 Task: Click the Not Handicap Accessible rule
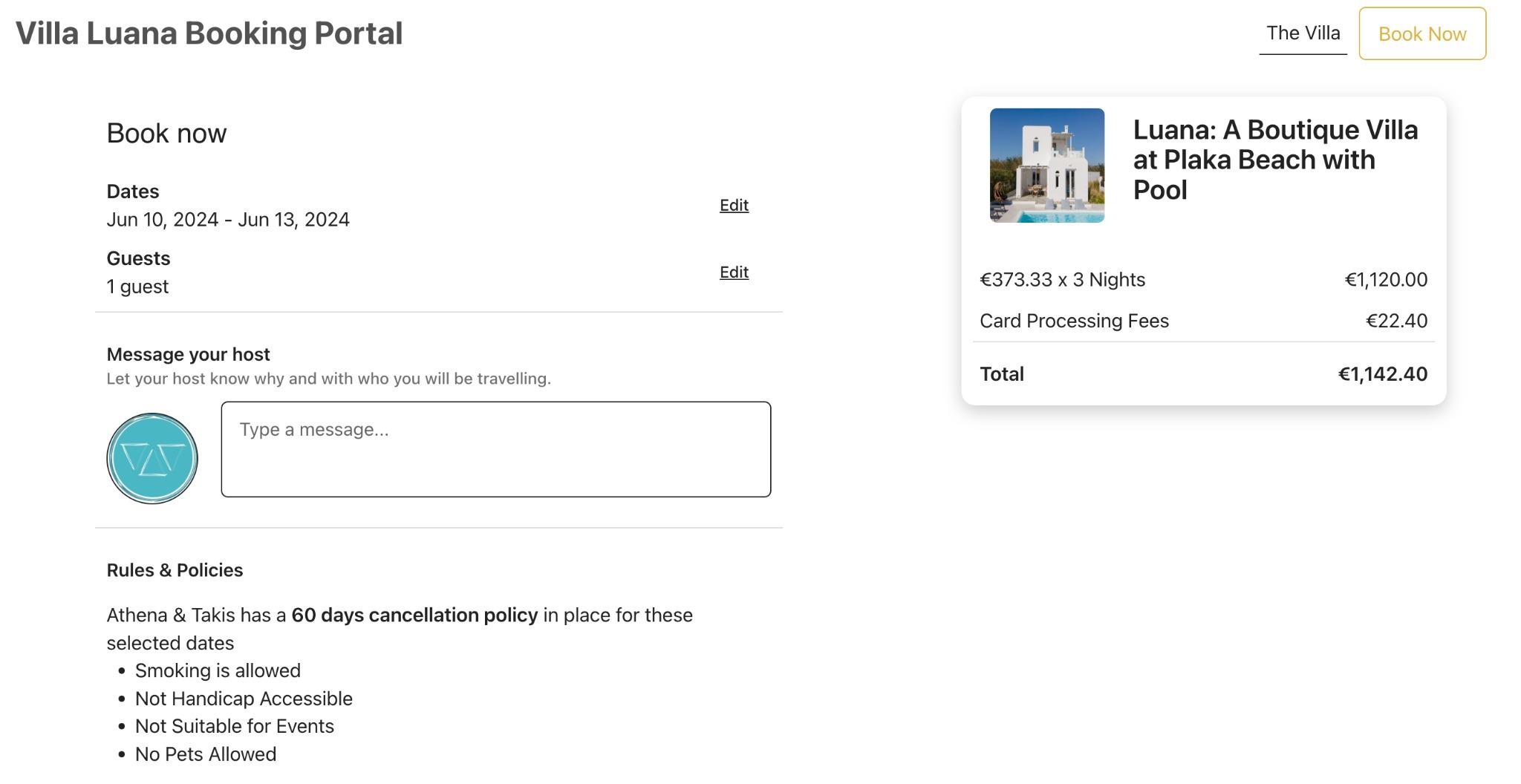tap(244, 699)
